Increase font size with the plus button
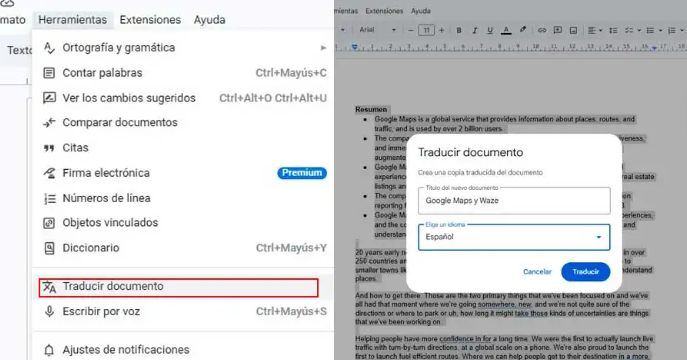The image size is (687, 360). tap(442, 30)
